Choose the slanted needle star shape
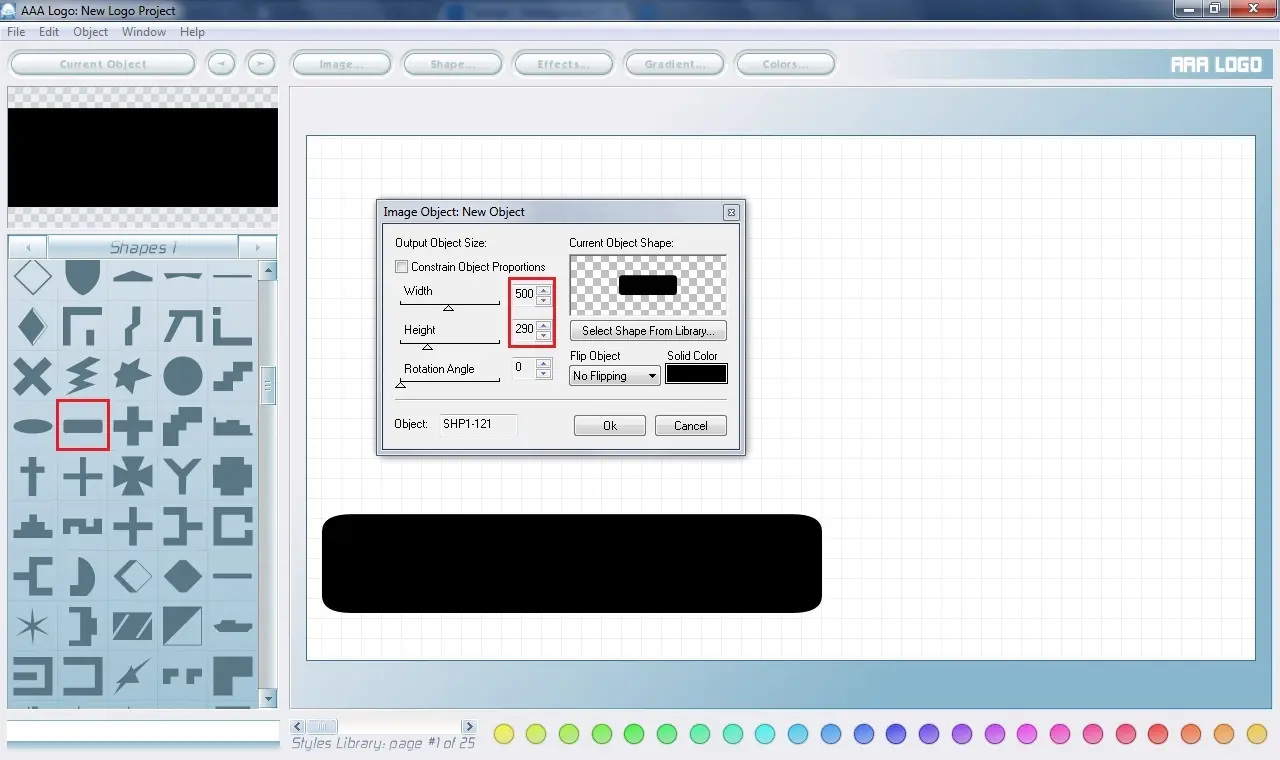 (133, 676)
